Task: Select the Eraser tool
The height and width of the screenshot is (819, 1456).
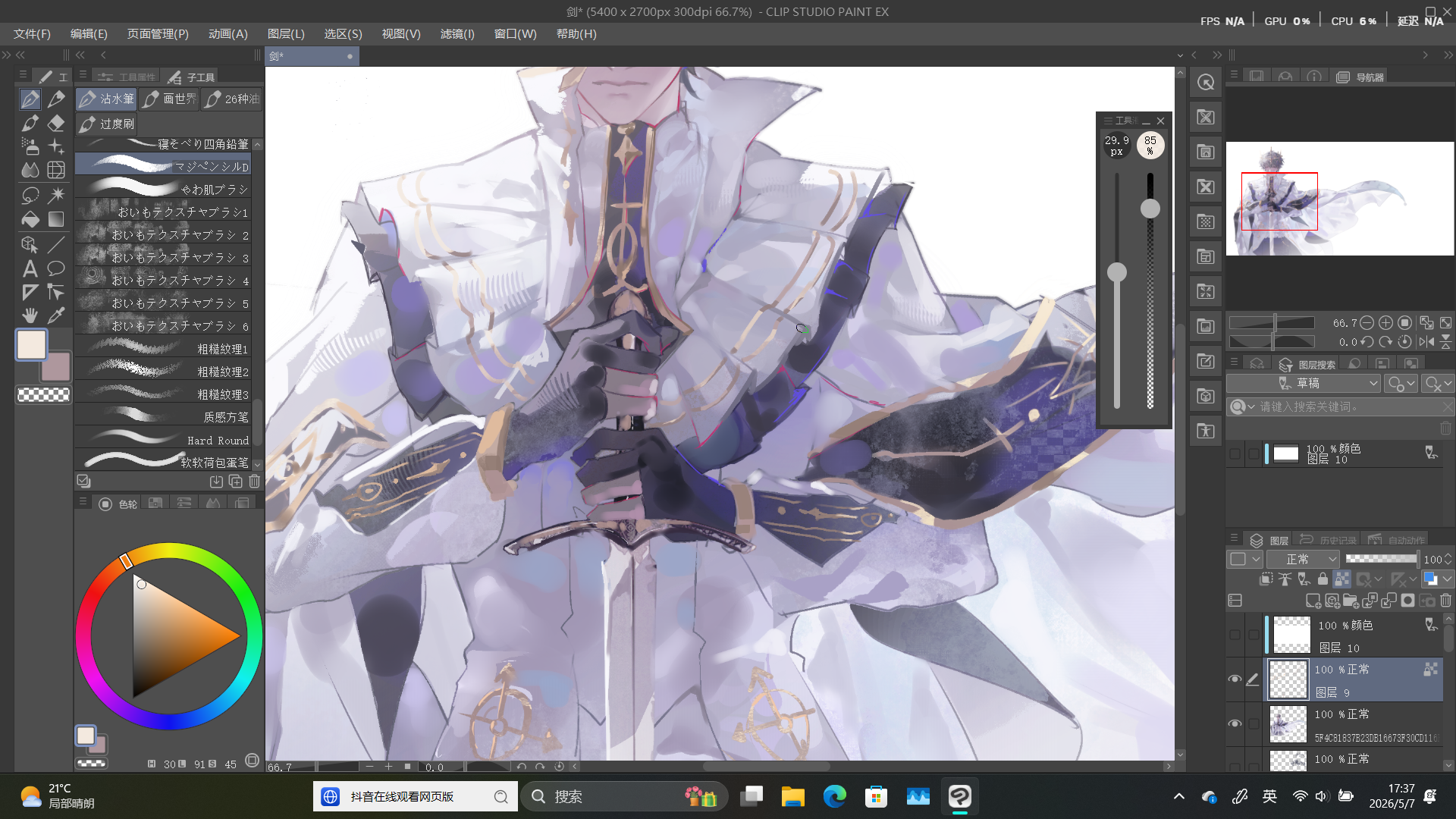Action: [x=56, y=123]
